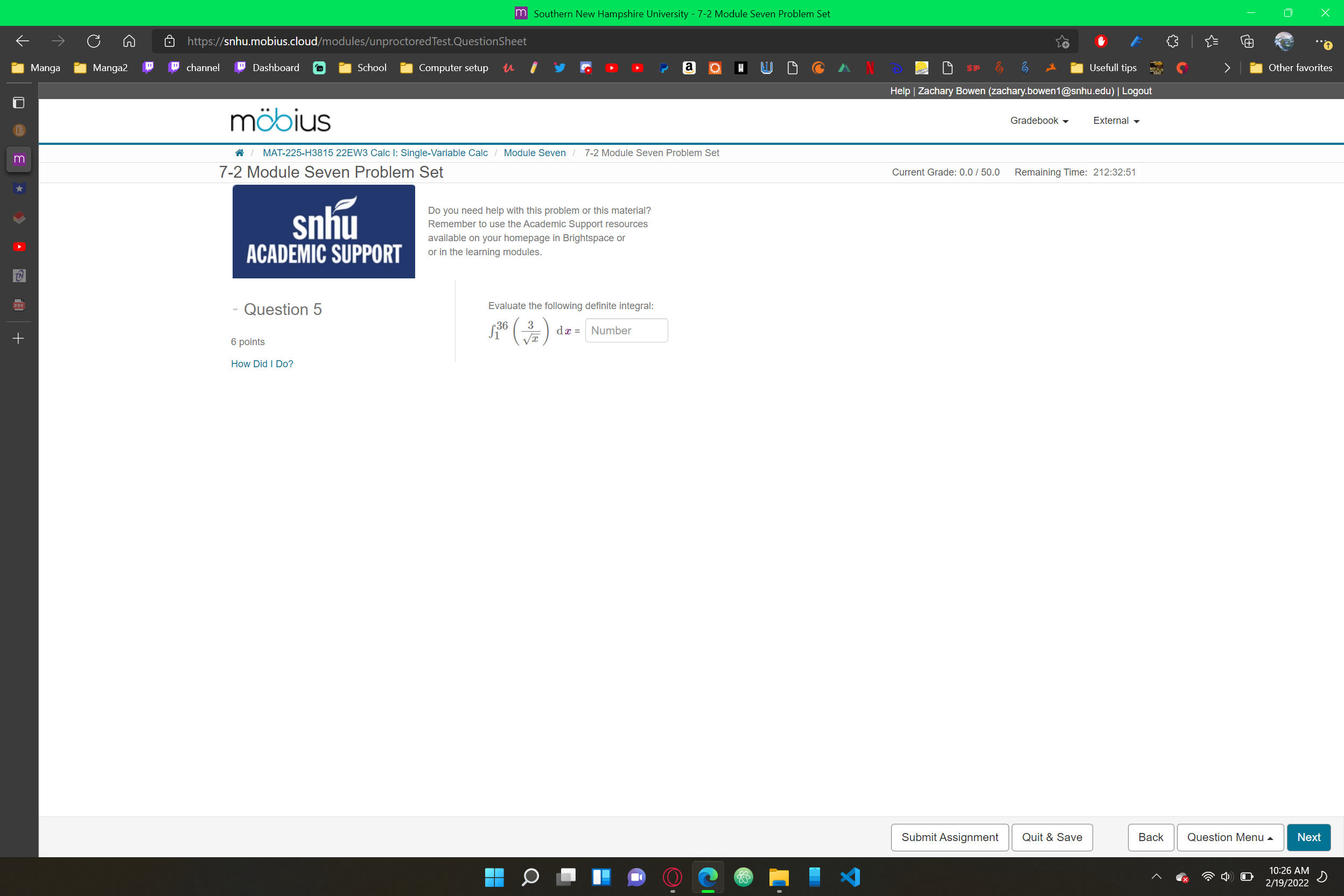This screenshot has height=896, width=1344.
Task: Open the Twitter favorite in the bookmarks bar
Action: [559, 67]
